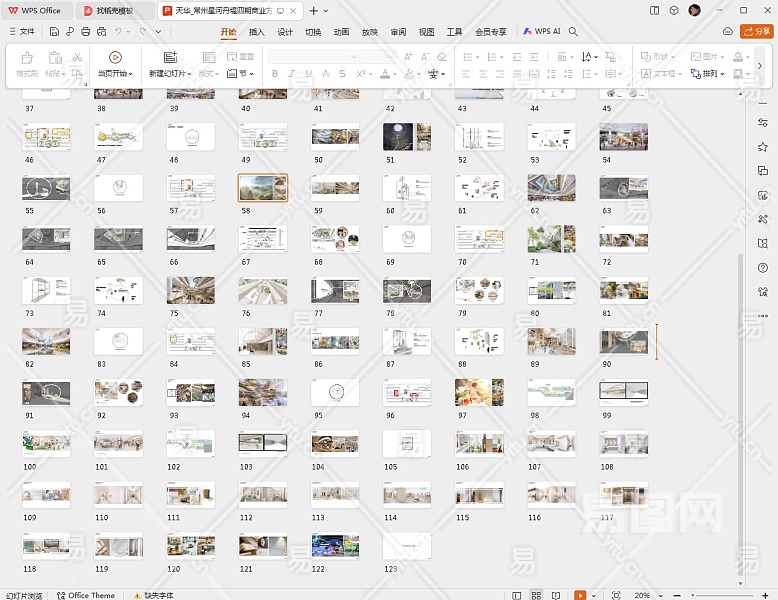This screenshot has width=778, height=600.
Task: Click the 当页开始 slideshow play icon
Action: point(115,58)
